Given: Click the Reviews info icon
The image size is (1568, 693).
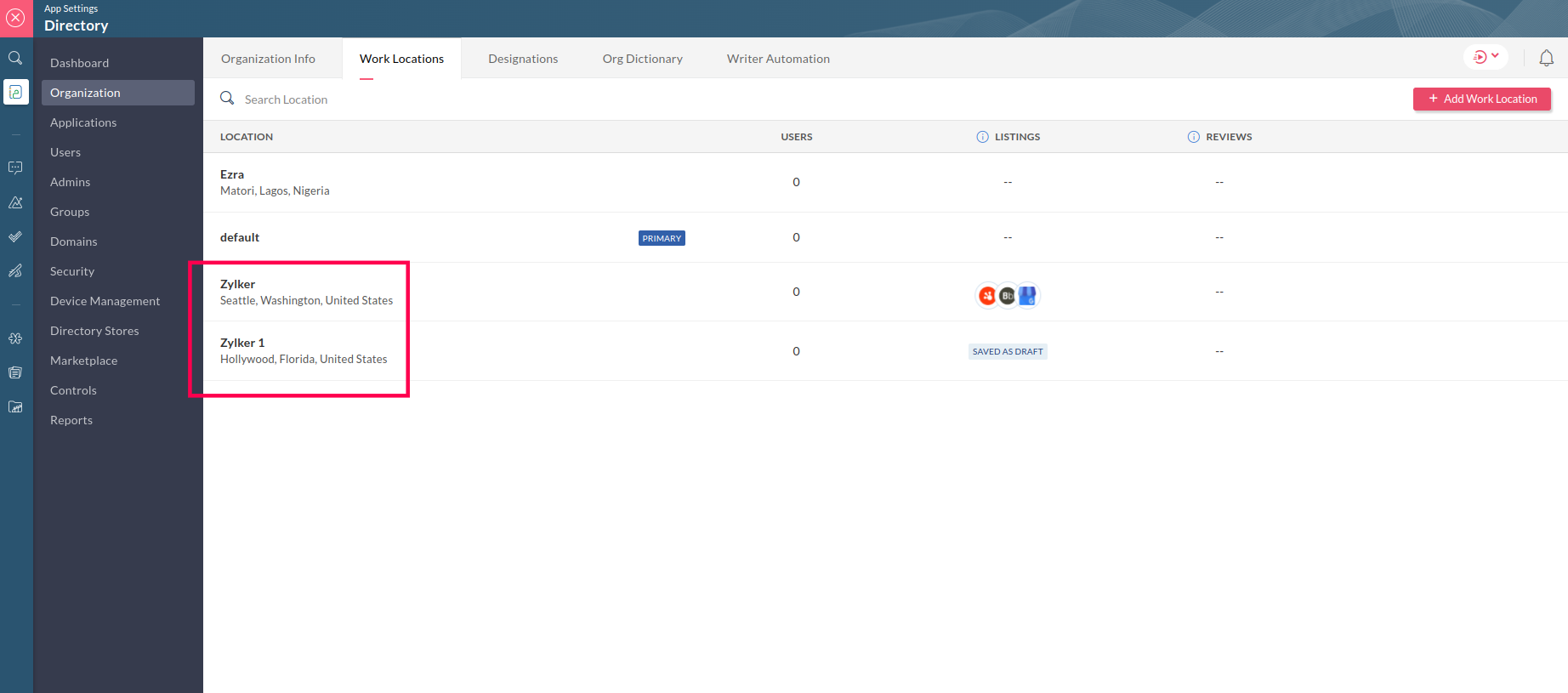Looking at the screenshot, I should (x=1193, y=137).
